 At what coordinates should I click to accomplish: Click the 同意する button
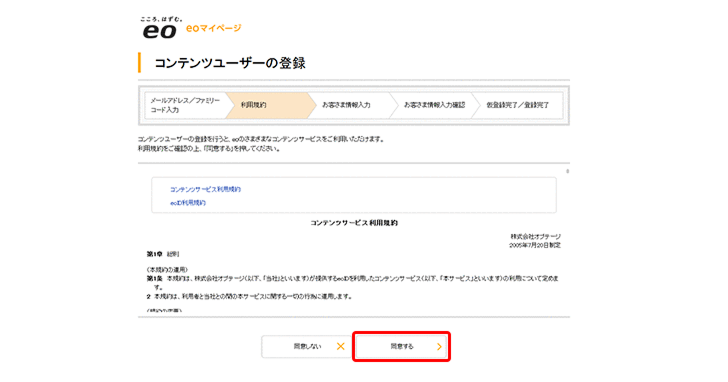point(401,346)
